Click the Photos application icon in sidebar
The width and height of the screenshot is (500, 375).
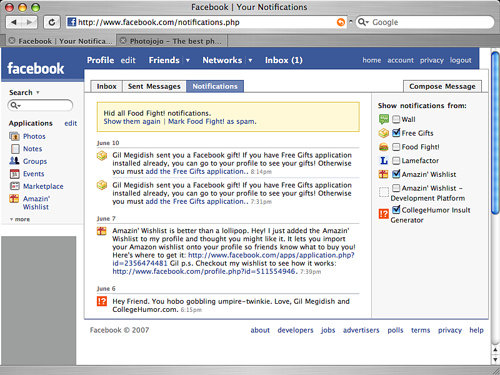coord(14,136)
